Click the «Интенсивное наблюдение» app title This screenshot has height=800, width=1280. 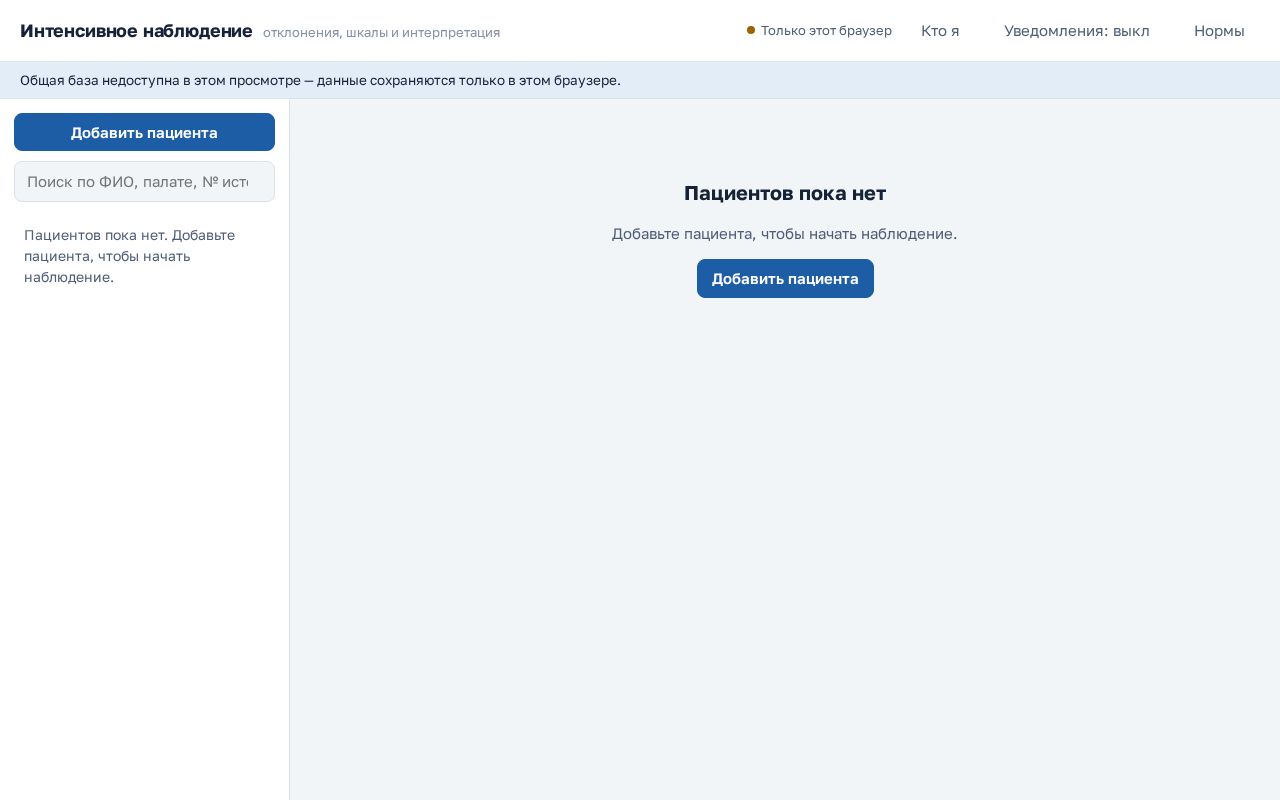[x=136, y=31]
